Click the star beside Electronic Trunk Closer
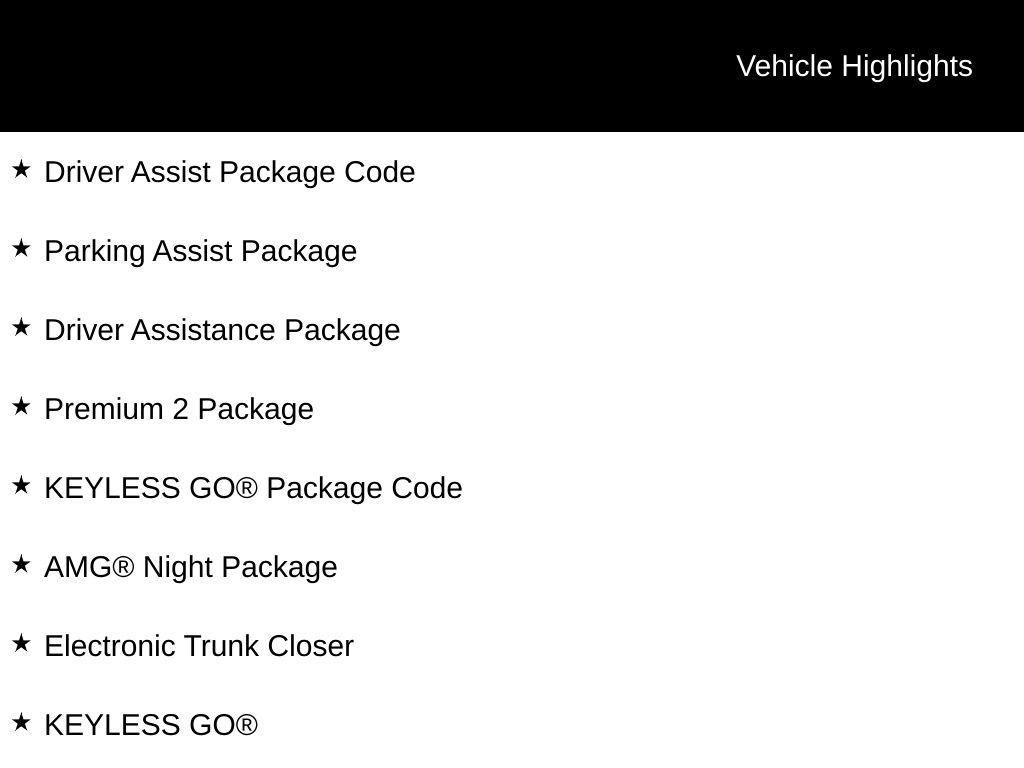The height and width of the screenshot is (768, 1024). click(21, 644)
